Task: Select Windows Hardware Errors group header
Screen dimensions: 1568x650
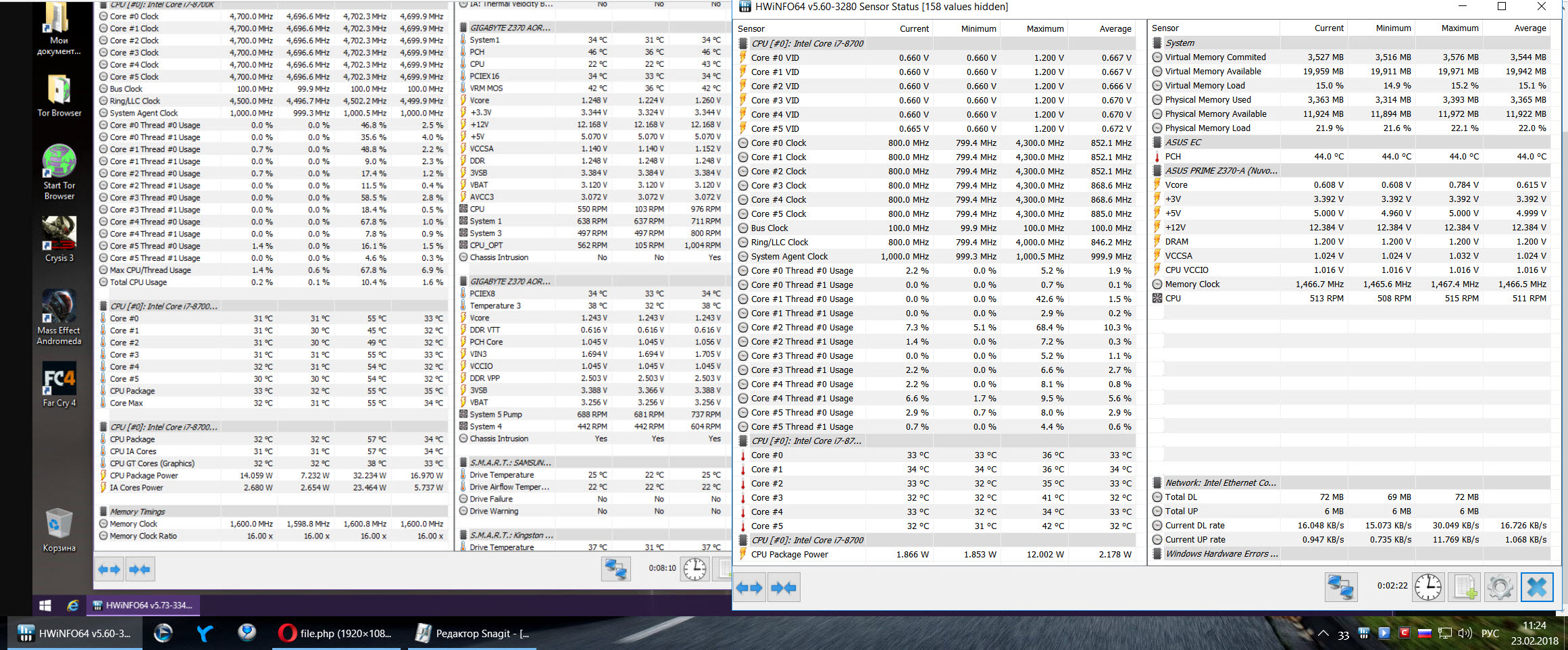Action: coord(1351,553)
